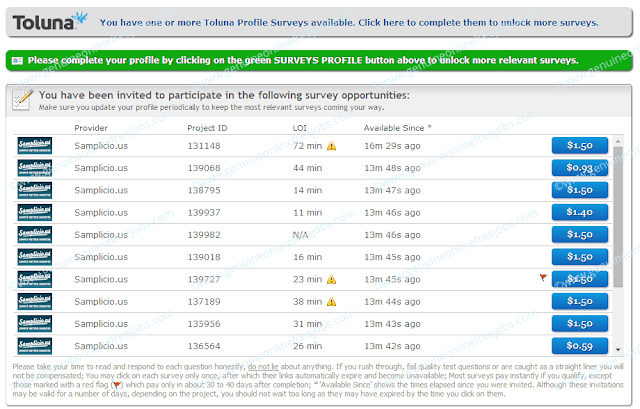
Task: Click the 13m 42s ago timestamp
Action: click(x=392, y=346)
